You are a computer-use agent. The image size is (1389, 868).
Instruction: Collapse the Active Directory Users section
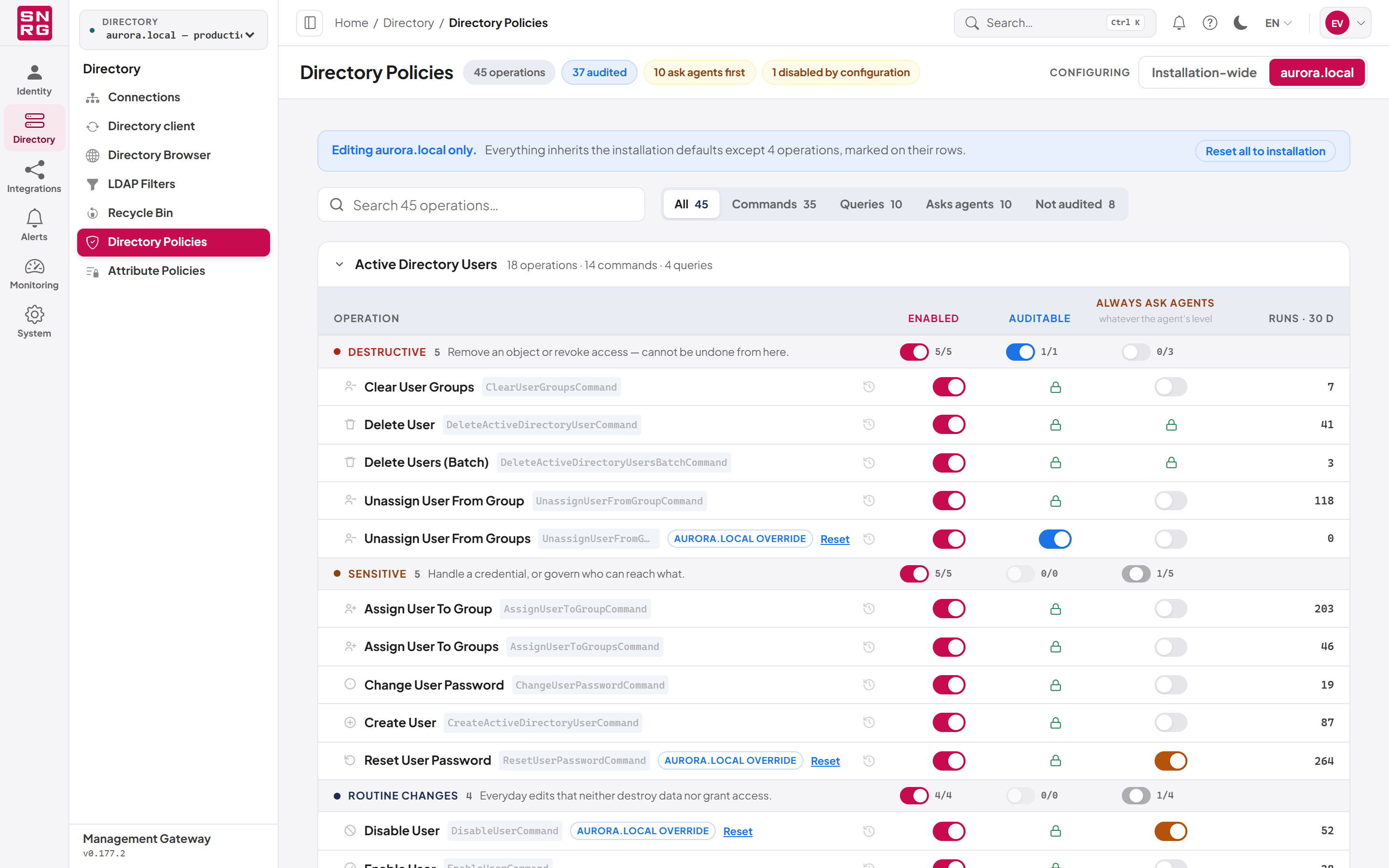340,265
